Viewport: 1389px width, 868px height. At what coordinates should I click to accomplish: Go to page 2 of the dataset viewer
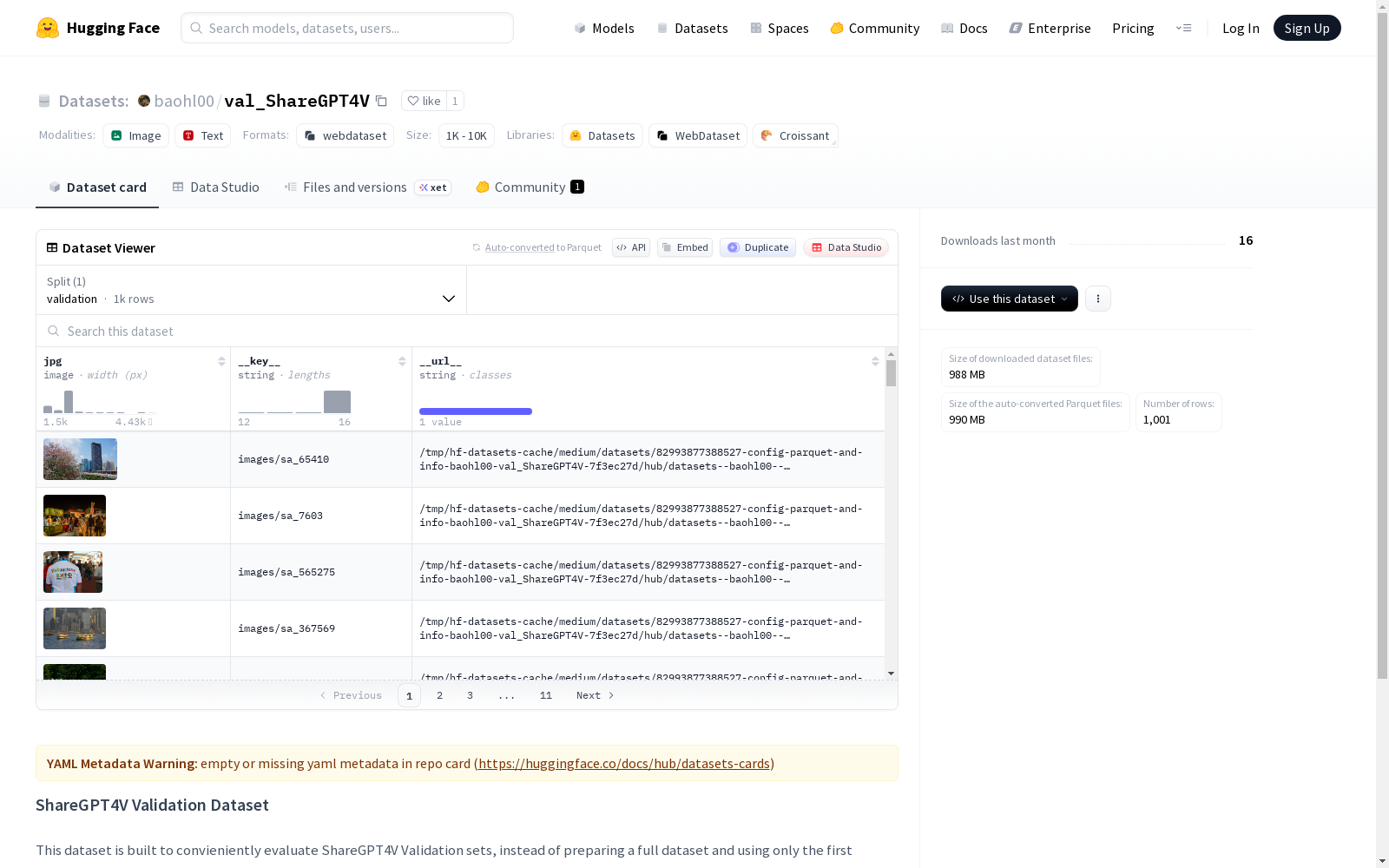click(440, 695)
